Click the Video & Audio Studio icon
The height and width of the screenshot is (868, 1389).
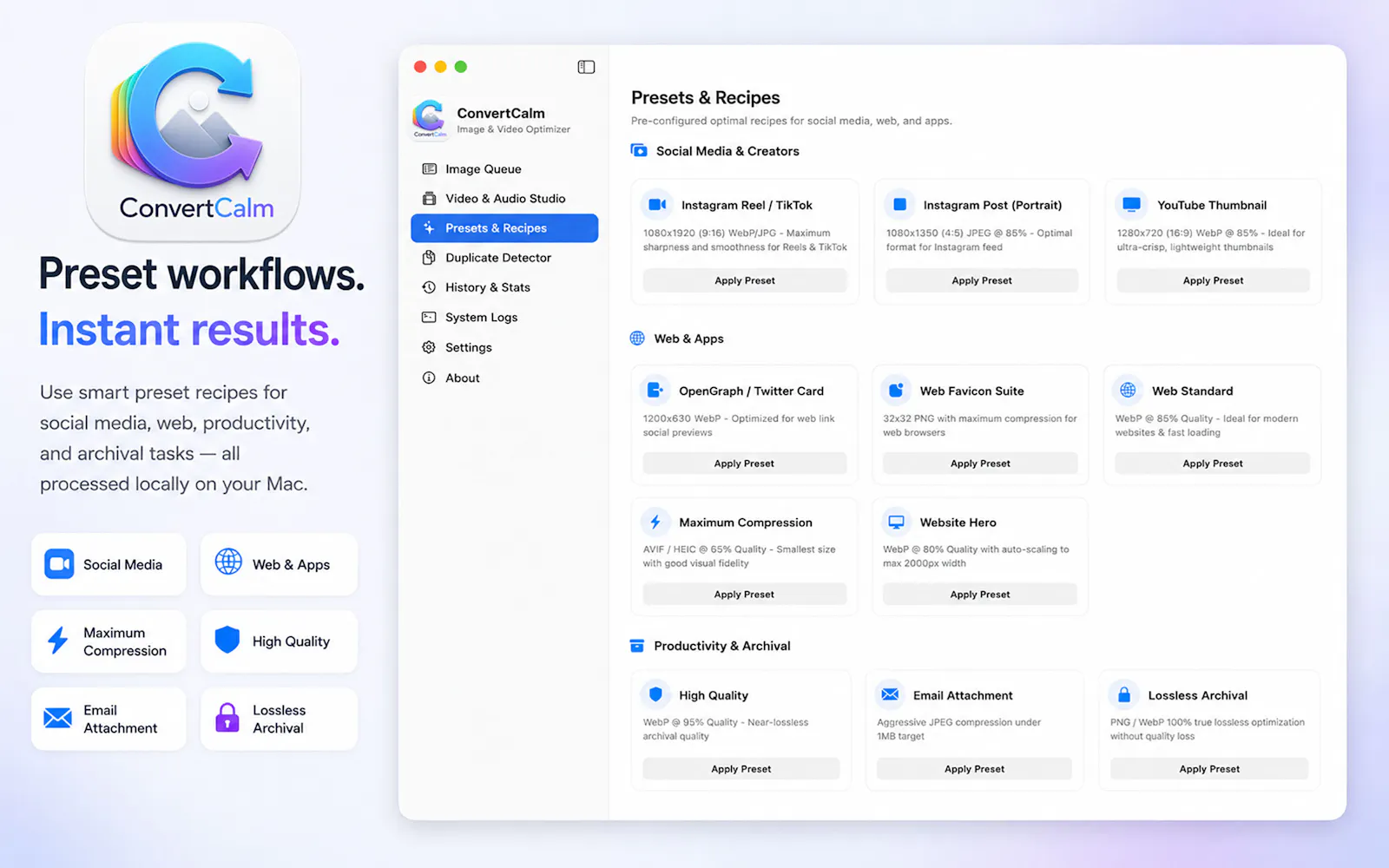point(429,199)
